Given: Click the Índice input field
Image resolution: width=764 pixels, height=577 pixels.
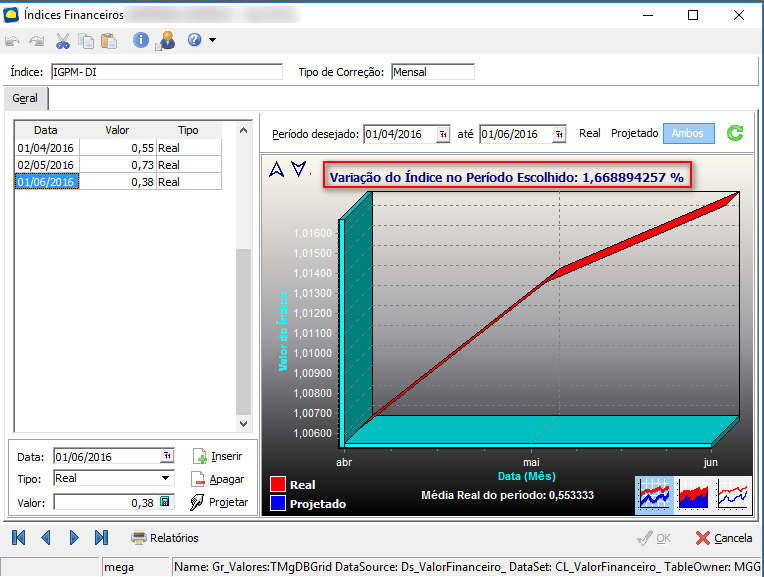Looking at the screenshot, I should pyautogui.click(x=167, y=72).
